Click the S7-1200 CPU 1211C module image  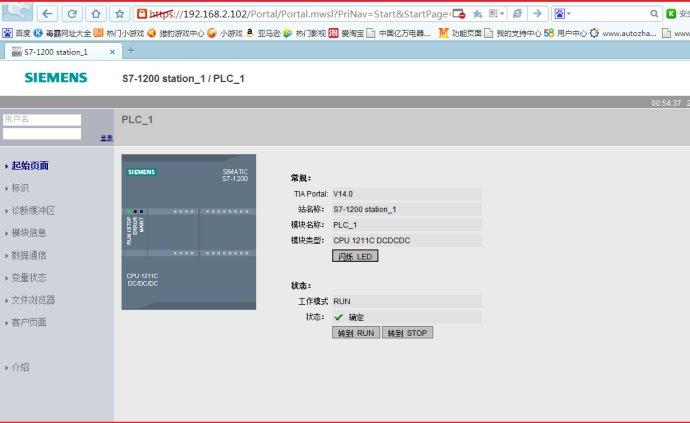pyautogui.click(x=189, y=232)
